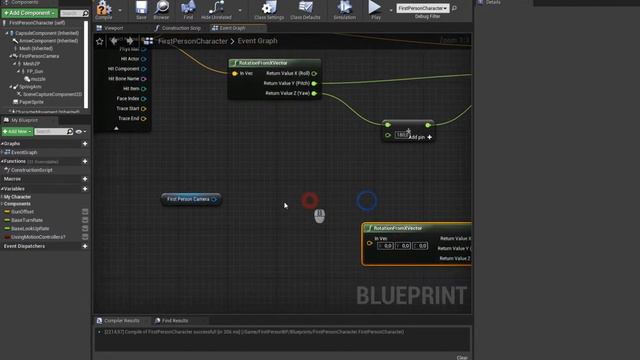640x360 pixels.
Task: Click the 180 value field on math node
Action: (x=402, y=135)
